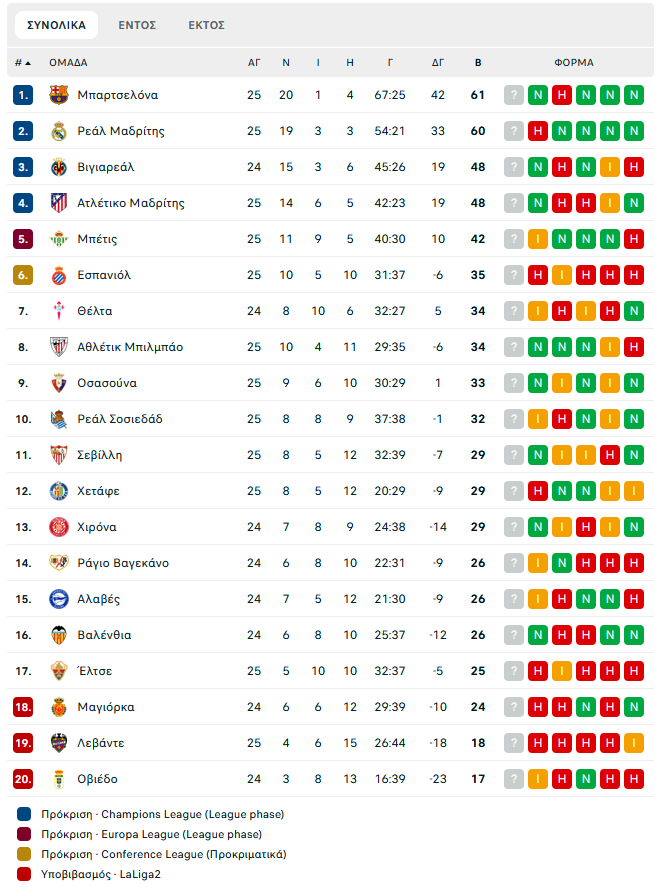Image resolution: width=655 pixels, height=887 pixels.
Task: Click the Villarreal yellow crest icon
Action: click(57, 167)
